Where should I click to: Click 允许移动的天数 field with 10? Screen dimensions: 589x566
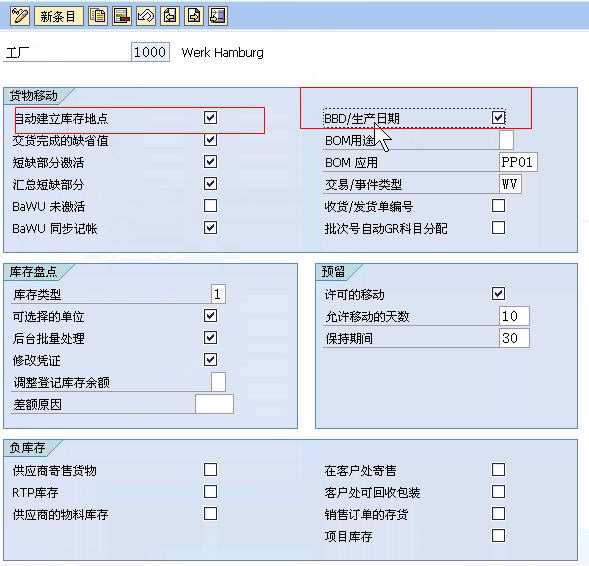pos(514,316)
